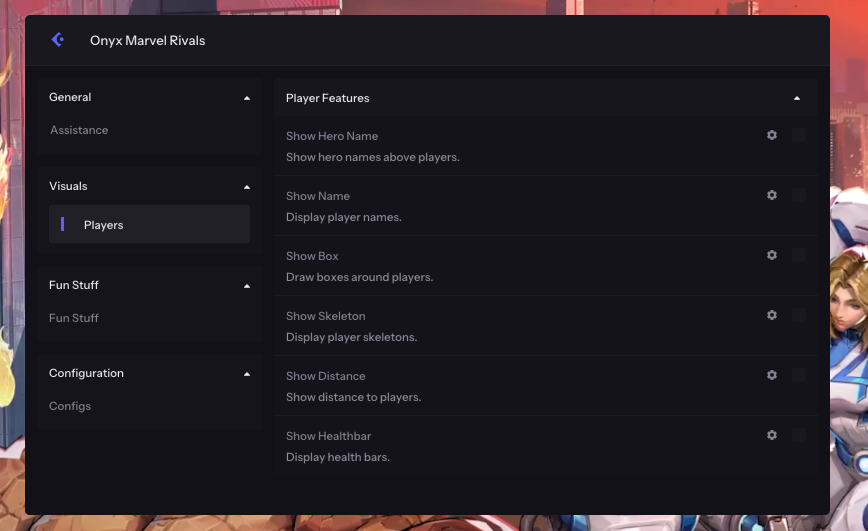868x531 pixels.
Task: Click 'Display player skeletons.' description
Action: click(x=352, y=337)
